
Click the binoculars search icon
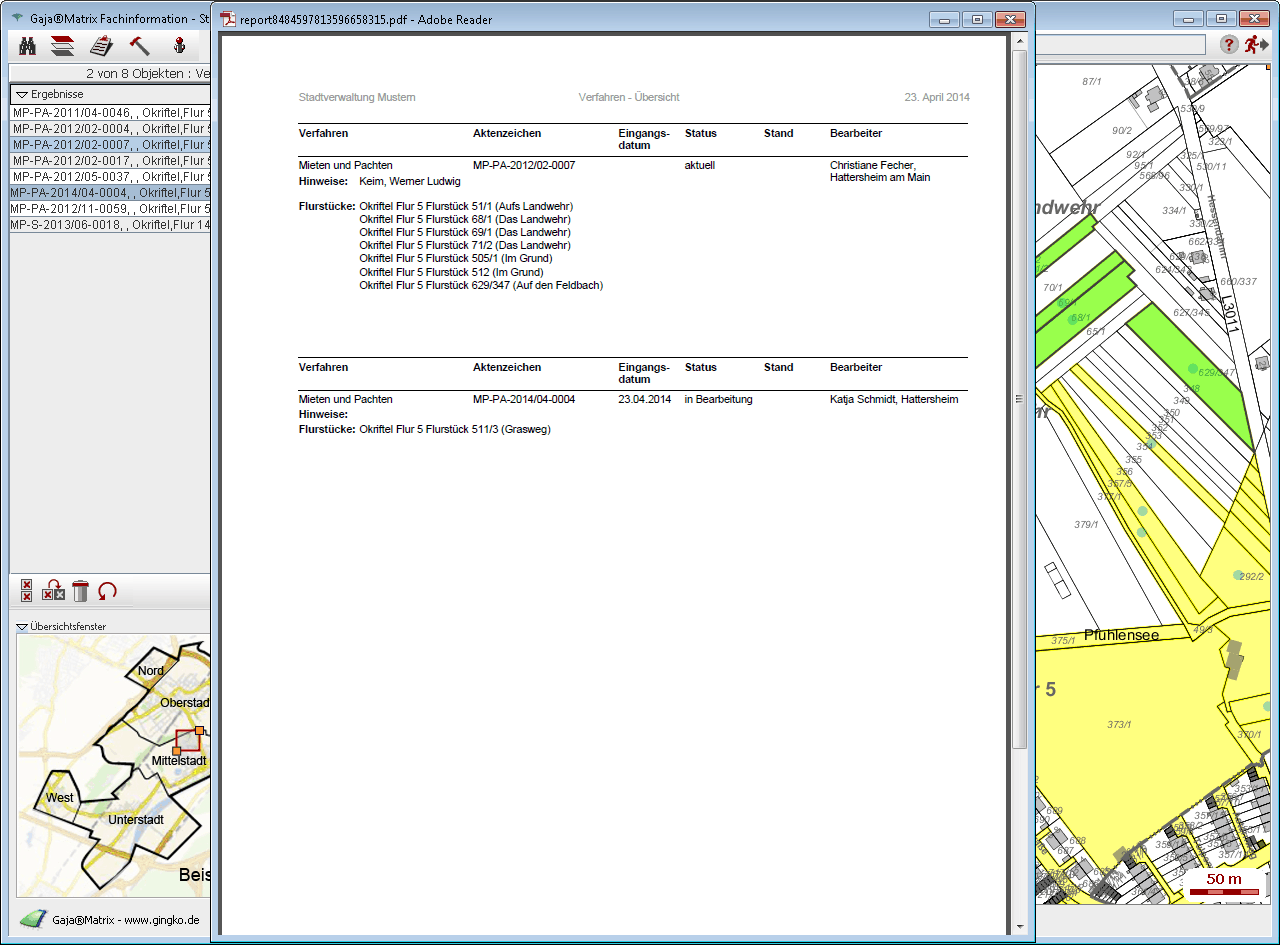[x=28, y=45]
